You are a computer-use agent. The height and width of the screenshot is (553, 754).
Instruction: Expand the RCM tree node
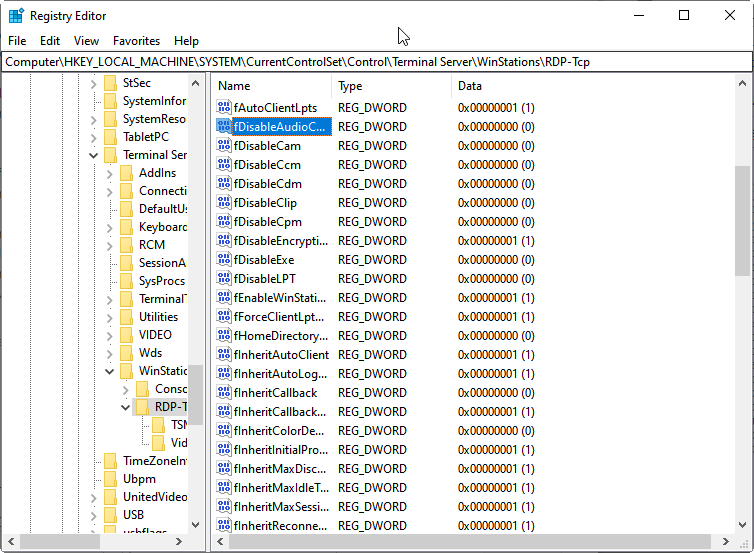pyautogui.click(x=109, y=246)
